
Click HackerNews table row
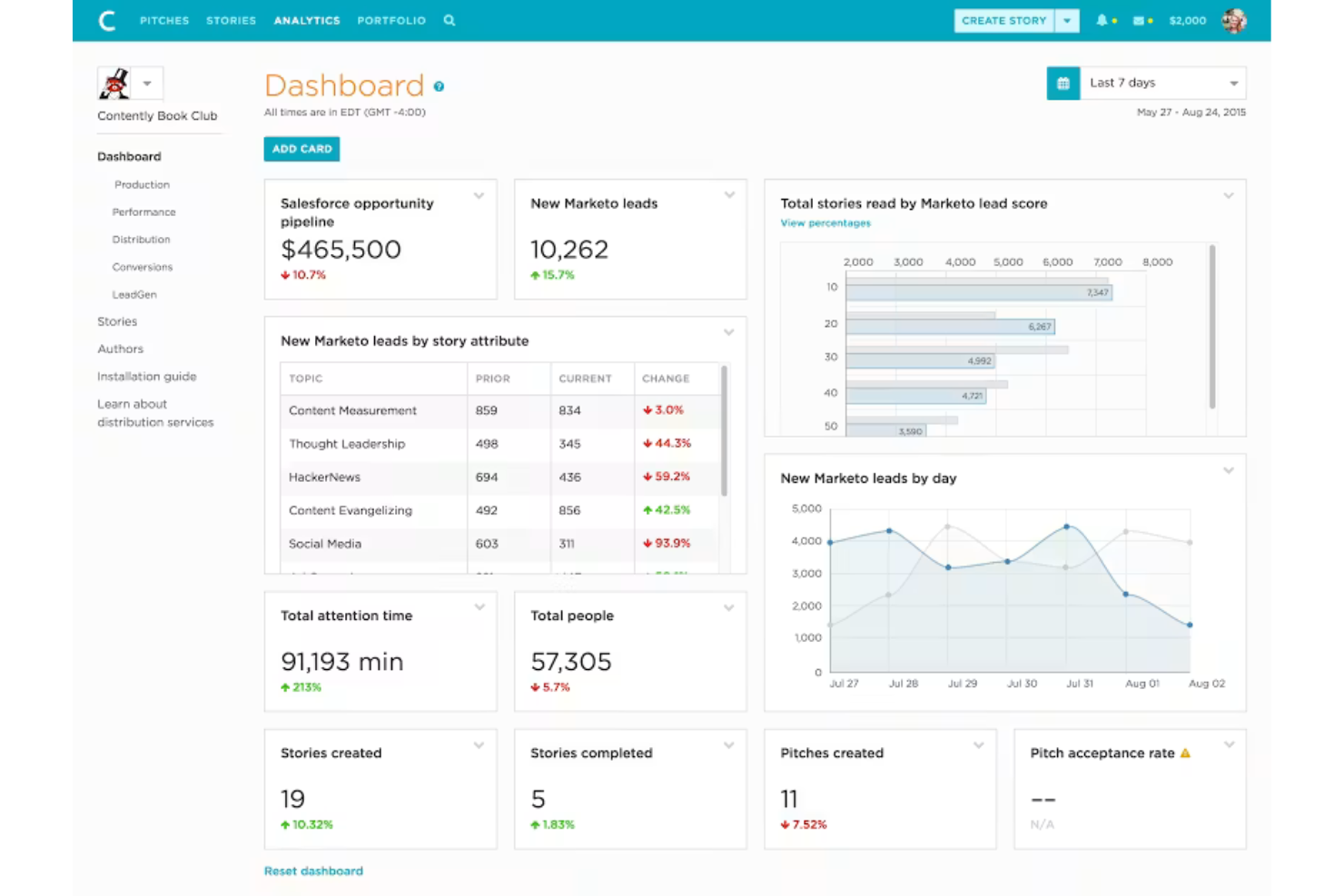coord(499,477)
